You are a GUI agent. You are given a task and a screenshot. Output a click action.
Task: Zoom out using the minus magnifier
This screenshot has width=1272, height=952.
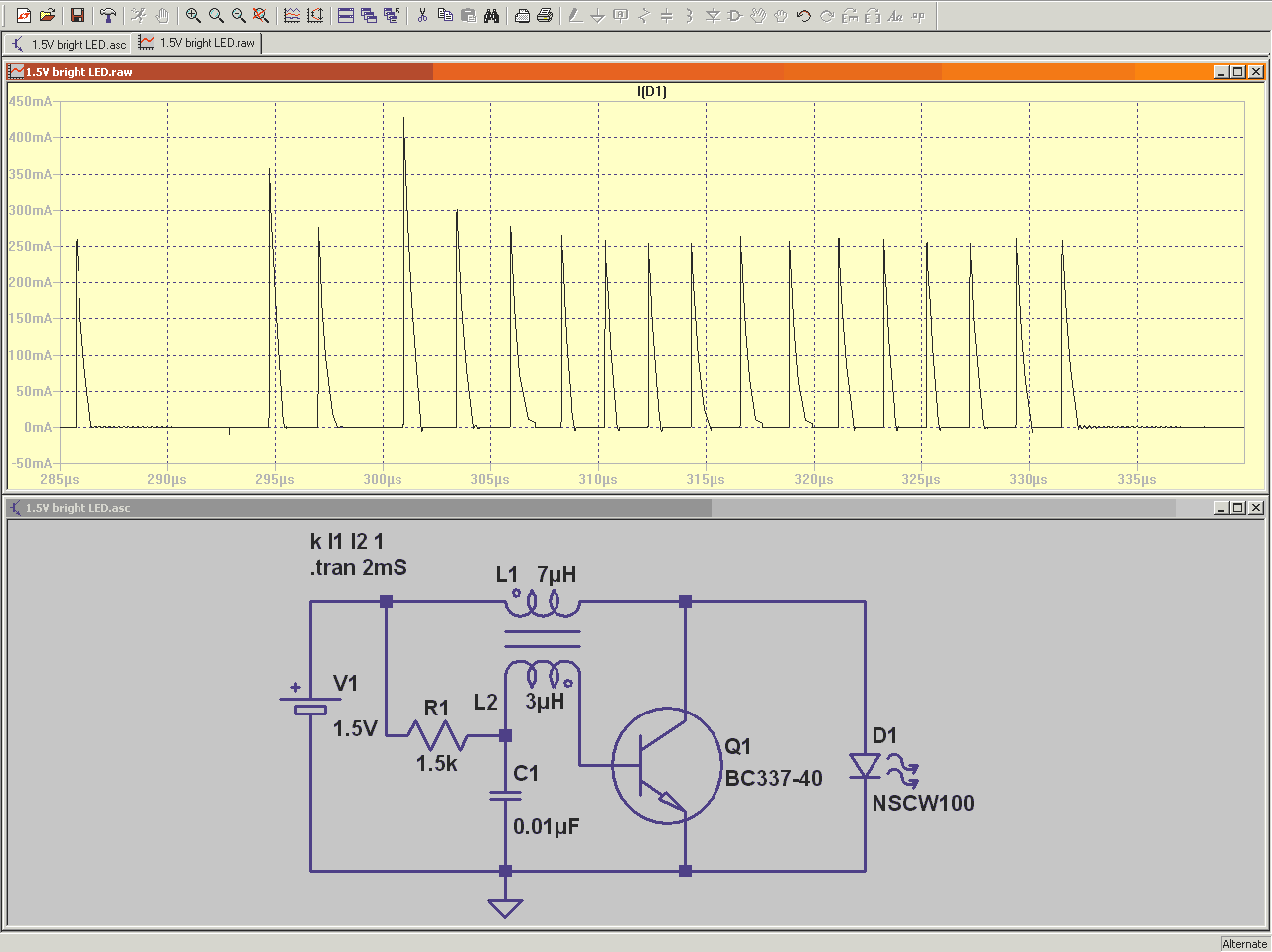pyautogui.click(x=238, y=16)
